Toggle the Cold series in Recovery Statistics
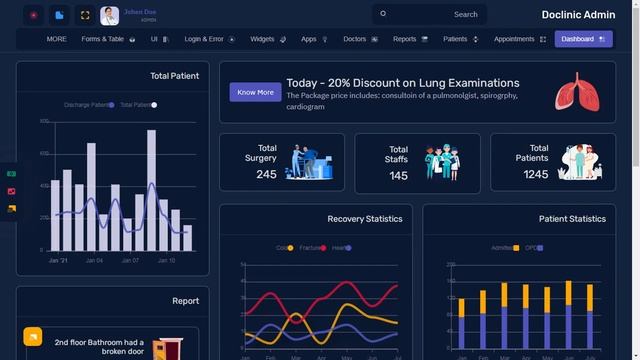Screen dimensions: 640x360 tap(284, 248)
